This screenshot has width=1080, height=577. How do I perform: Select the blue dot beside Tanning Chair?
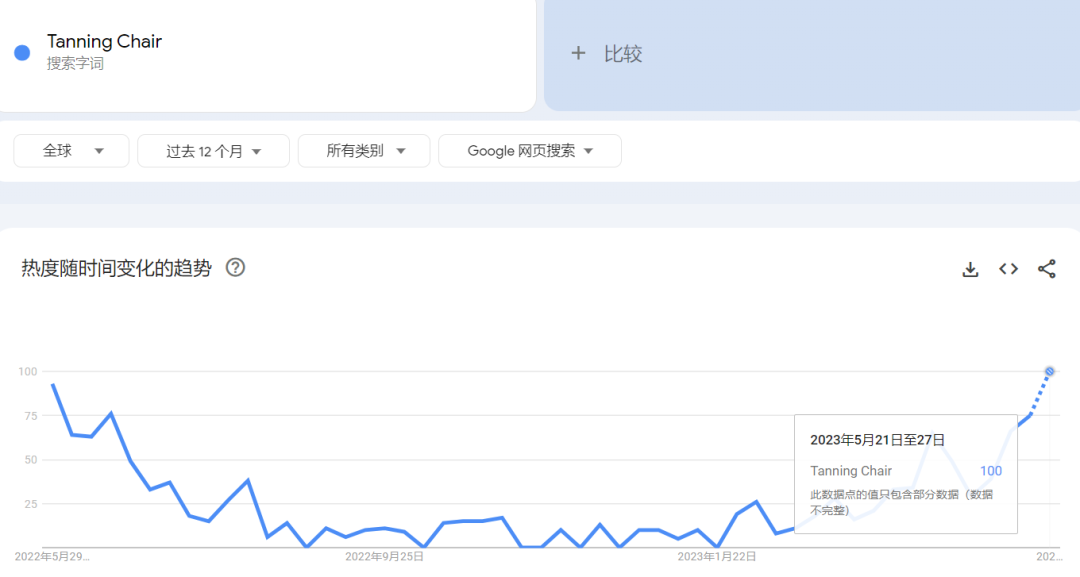point(22,53)
